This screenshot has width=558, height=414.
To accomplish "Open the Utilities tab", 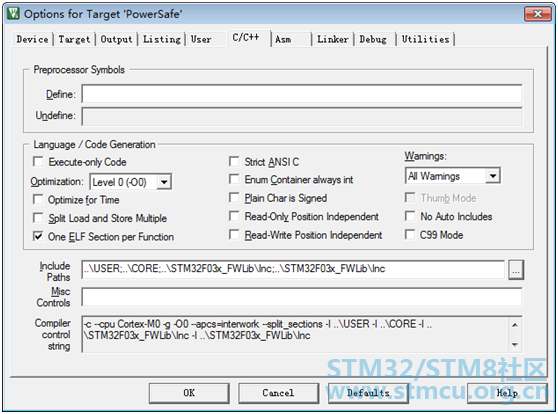I will [426, 39].
